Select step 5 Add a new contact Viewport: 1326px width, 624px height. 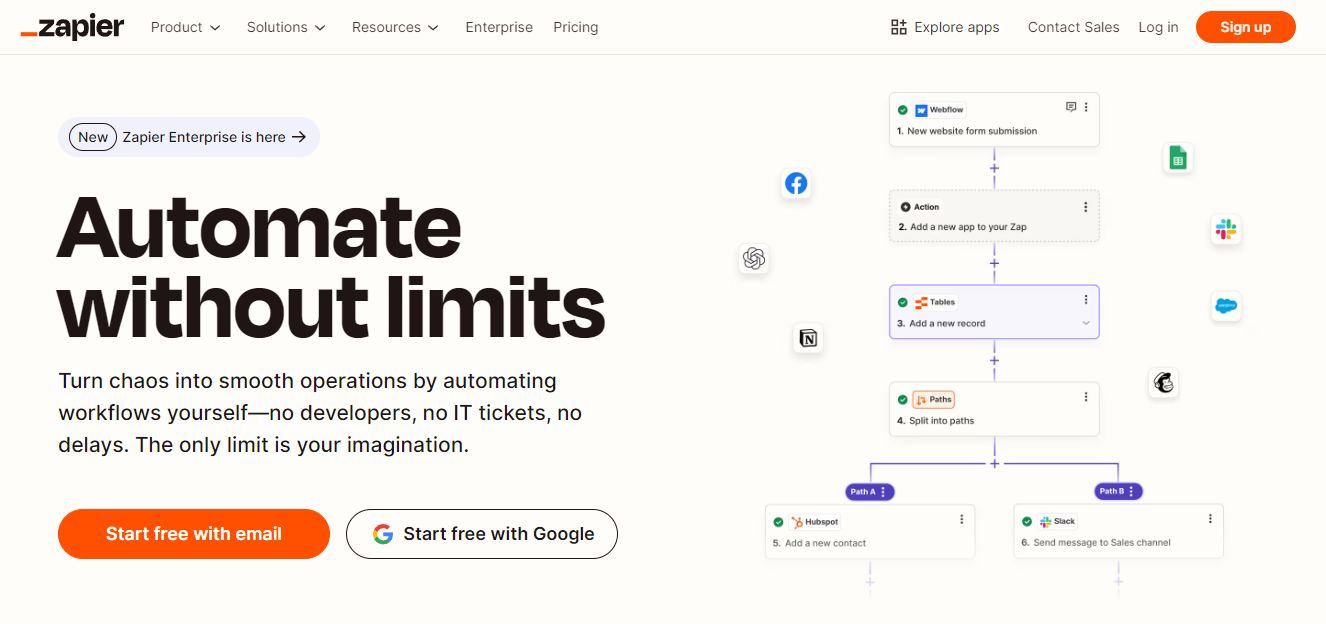870,531
